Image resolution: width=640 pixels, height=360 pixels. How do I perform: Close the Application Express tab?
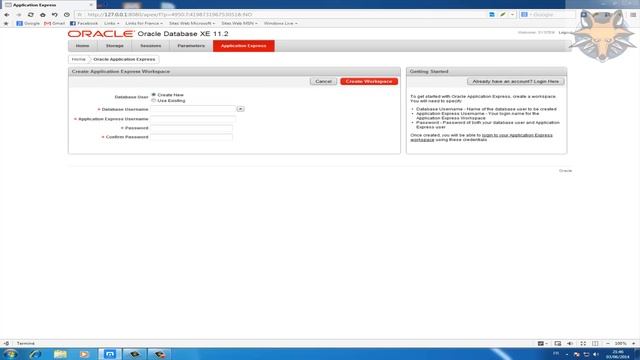click(x=91, y=5)
